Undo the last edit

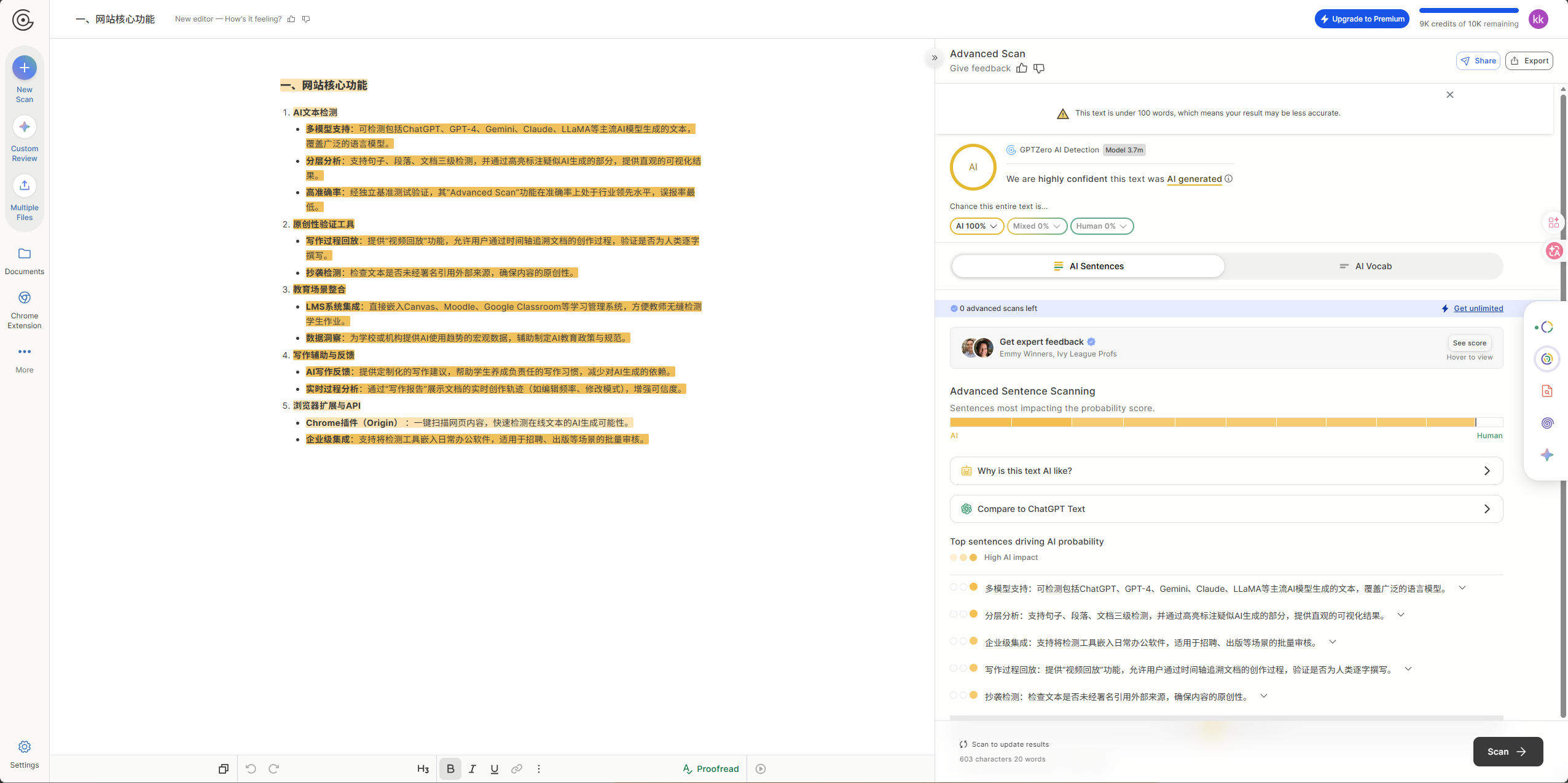click(251, 769)
